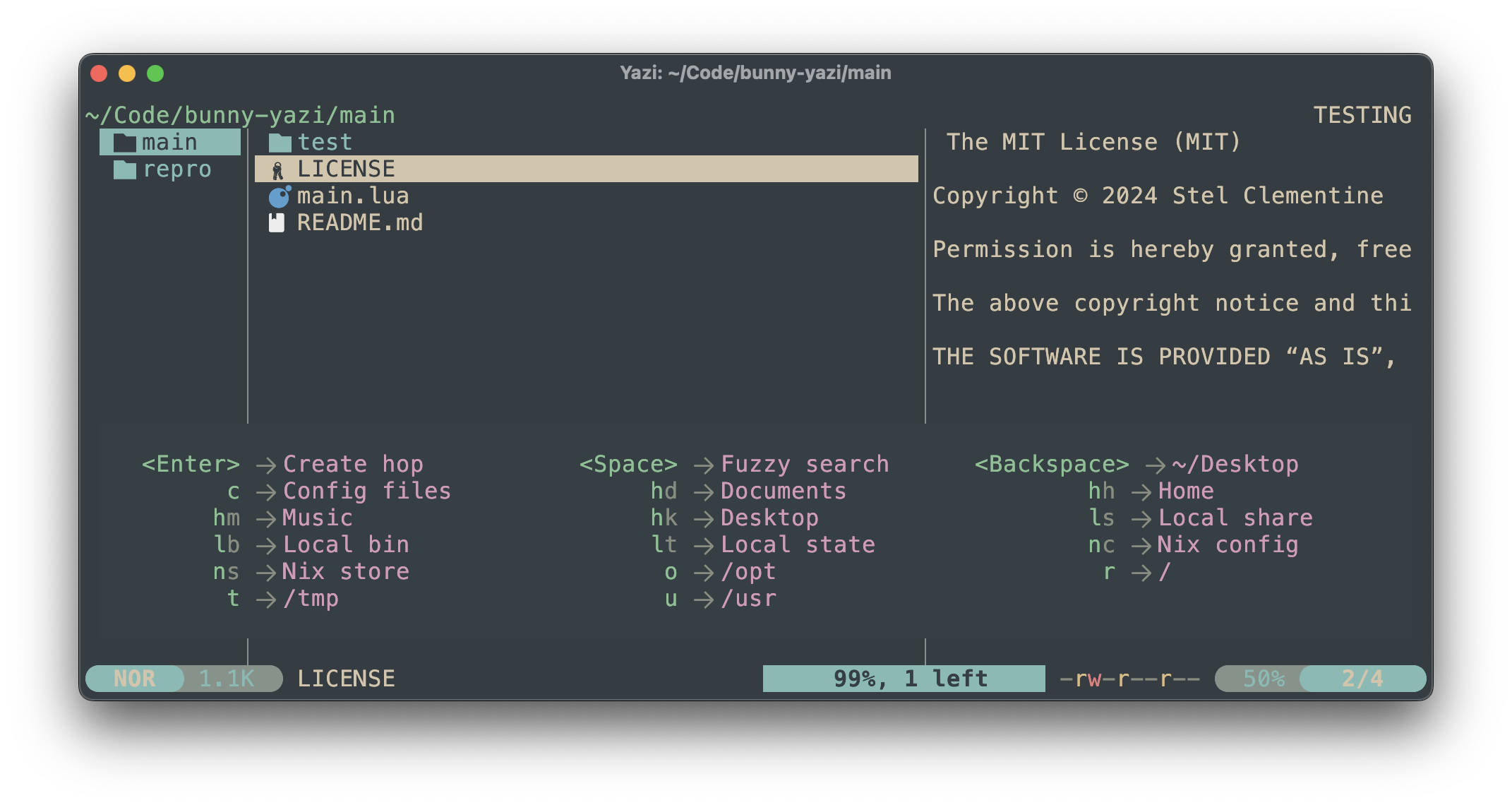Pick the Config files hop entry
This screenshot has width=1512, height=805.
pyautogui.click(x=366, y=491)
